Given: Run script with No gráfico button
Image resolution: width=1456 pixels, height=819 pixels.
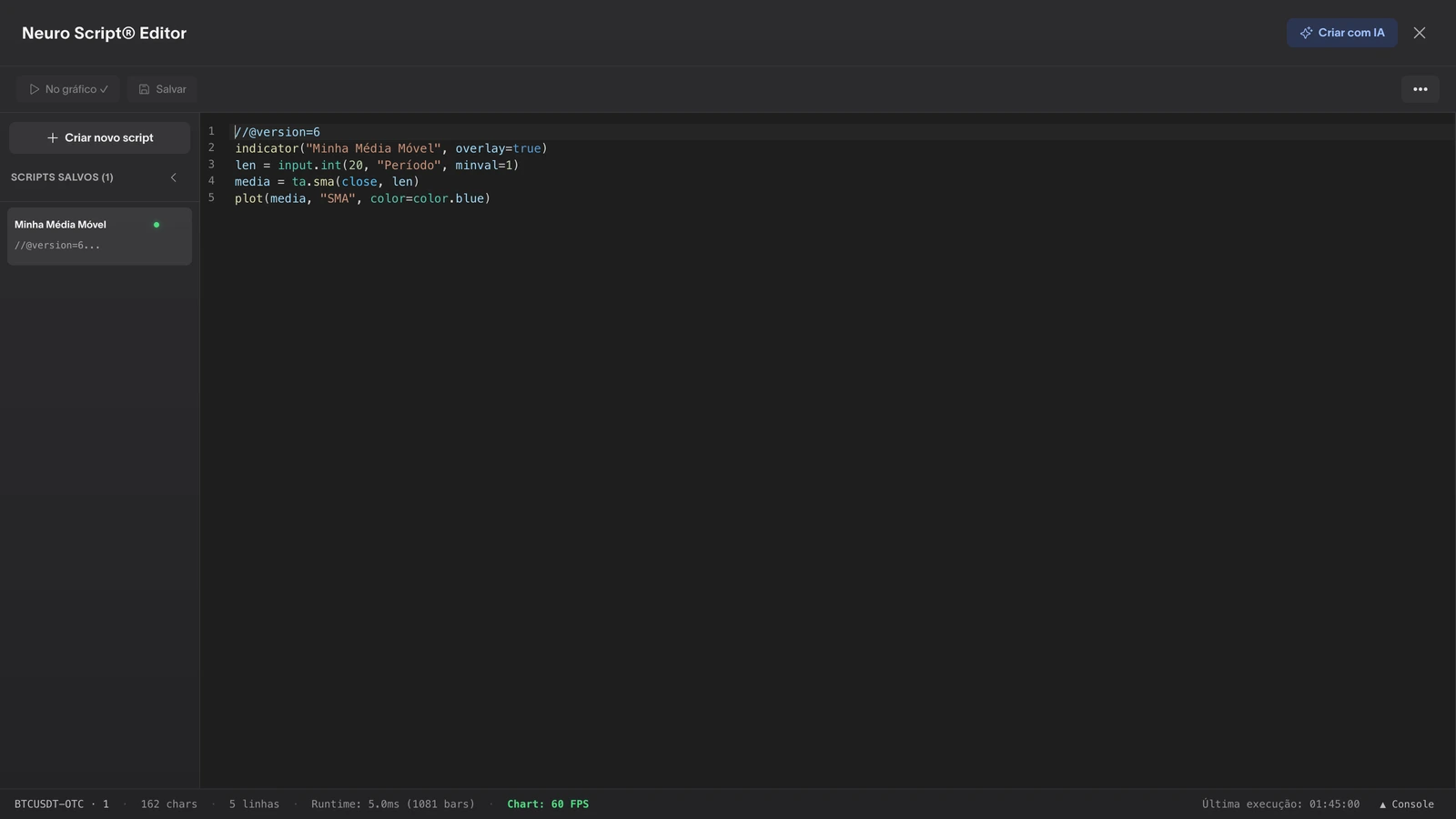Looking at the screenshot, I should [68, 89].
